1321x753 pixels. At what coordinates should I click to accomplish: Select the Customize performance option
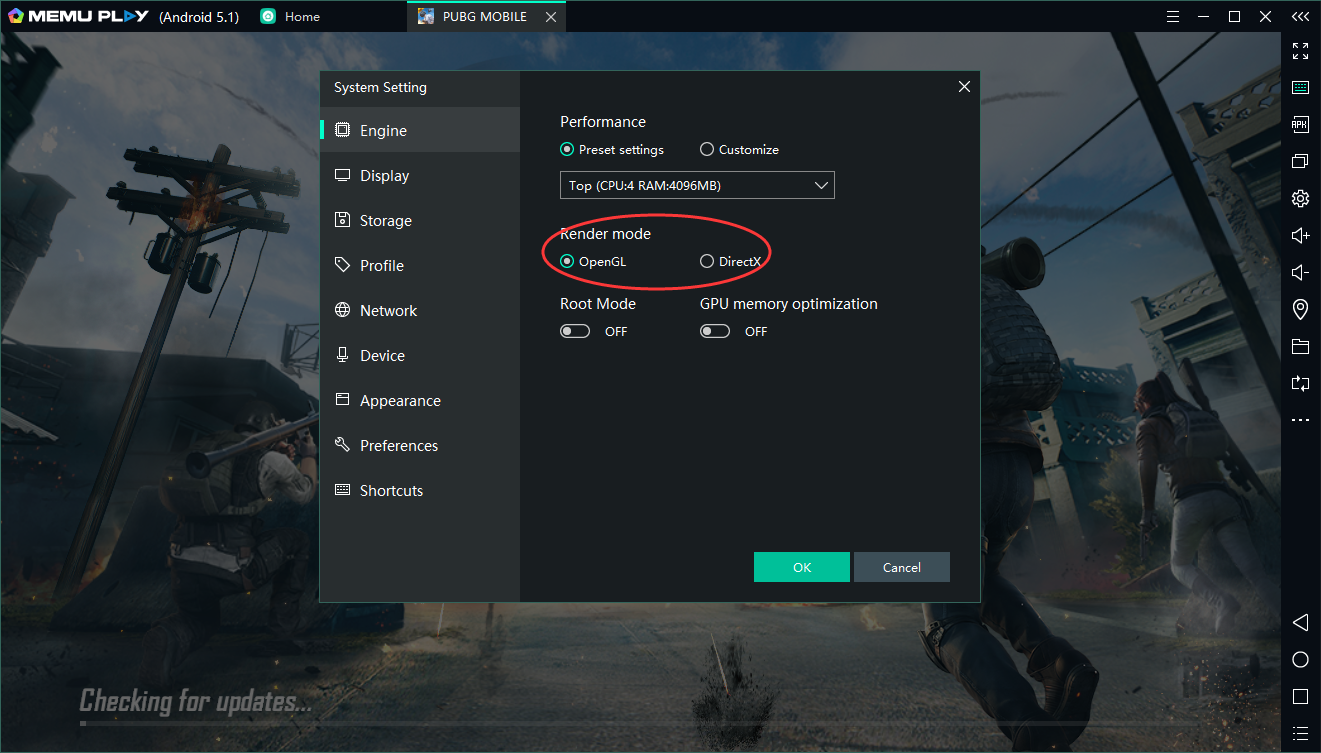[x=707, y=150]
